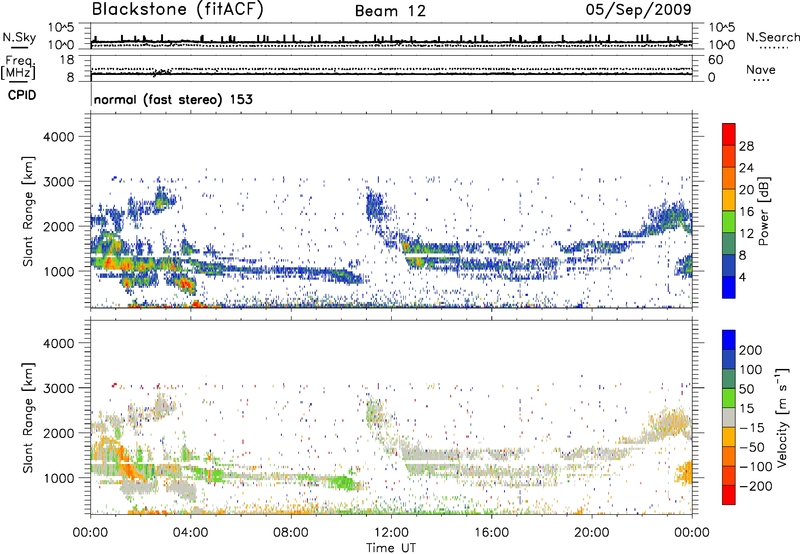Click the 'N.Search' legend label
The width and height of the screenshot is (800, 554).
pyautogui.click(x=772, y=37)
